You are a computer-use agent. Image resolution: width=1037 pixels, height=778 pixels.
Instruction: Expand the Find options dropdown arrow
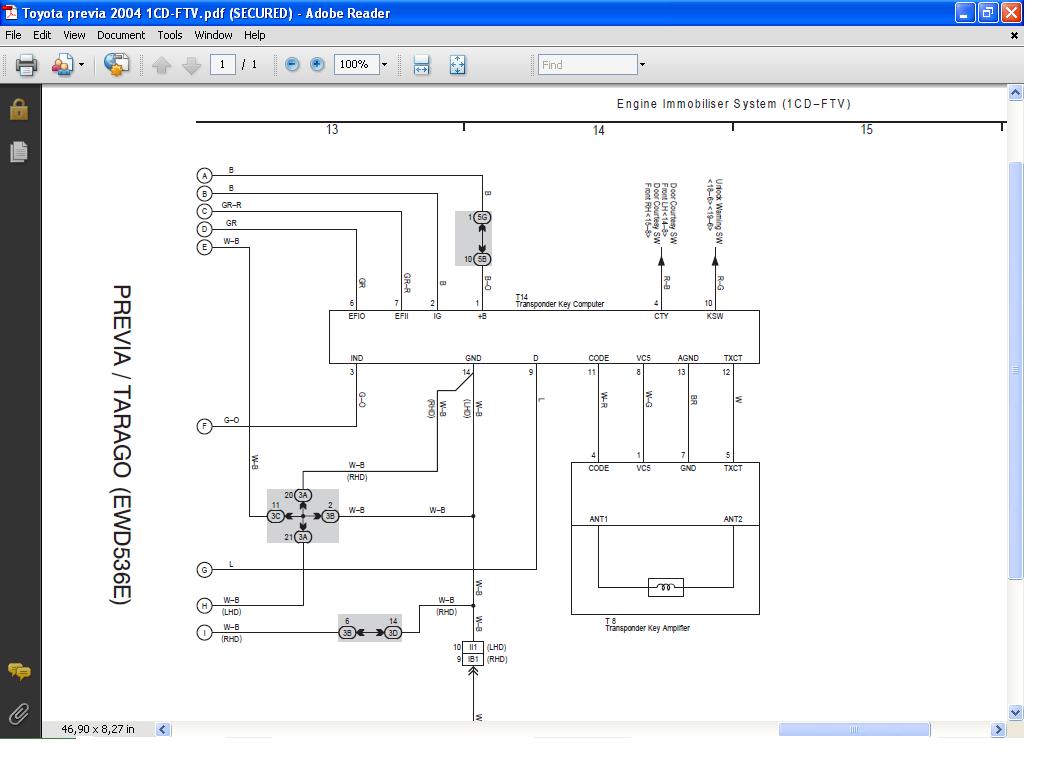(642, 65)
